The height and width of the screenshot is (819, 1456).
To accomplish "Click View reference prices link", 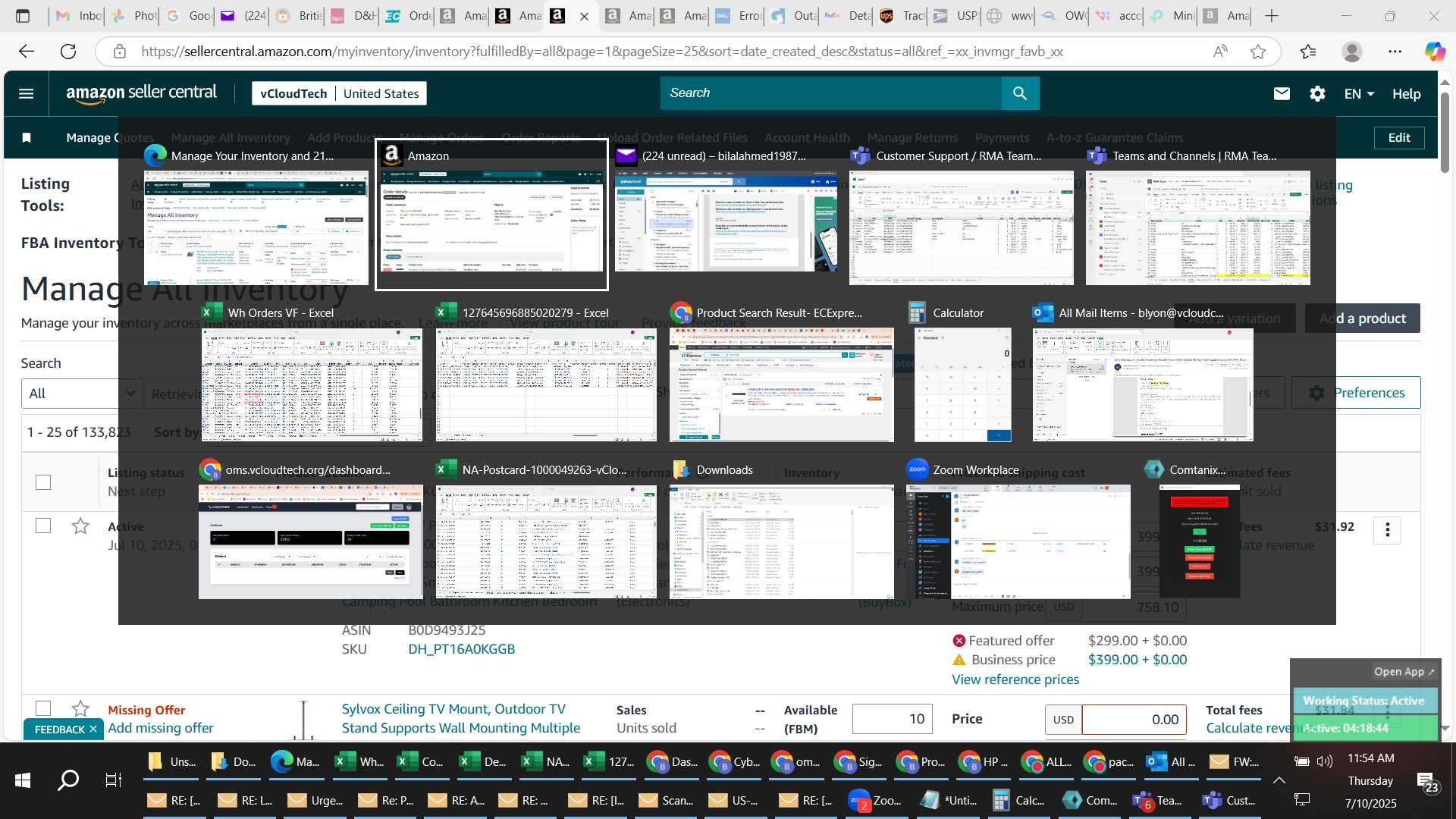I will [x=1015, y=679].
